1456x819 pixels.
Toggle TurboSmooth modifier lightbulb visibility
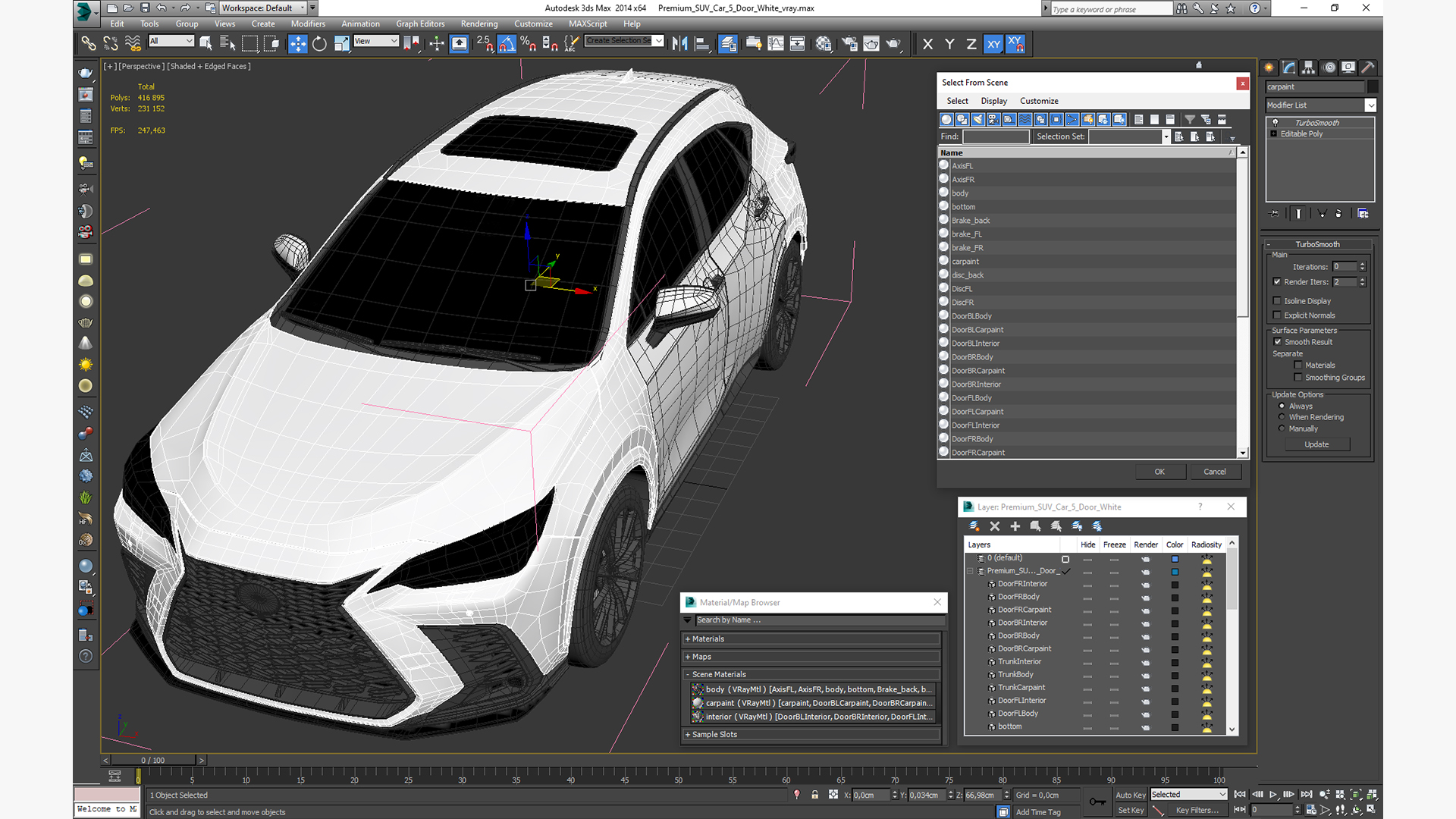1276,123
